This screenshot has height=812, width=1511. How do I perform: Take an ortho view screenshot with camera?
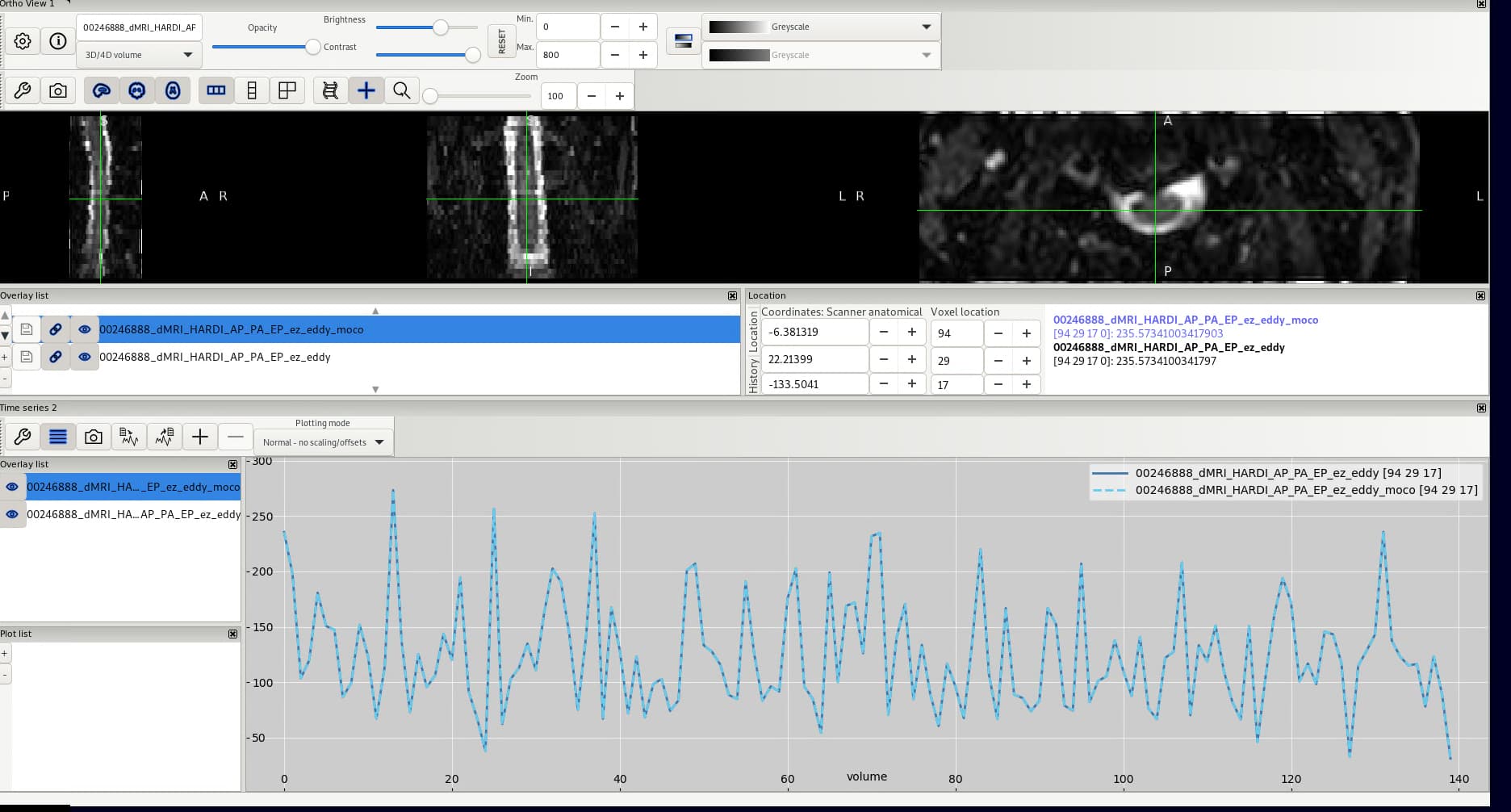click(58, 90)
